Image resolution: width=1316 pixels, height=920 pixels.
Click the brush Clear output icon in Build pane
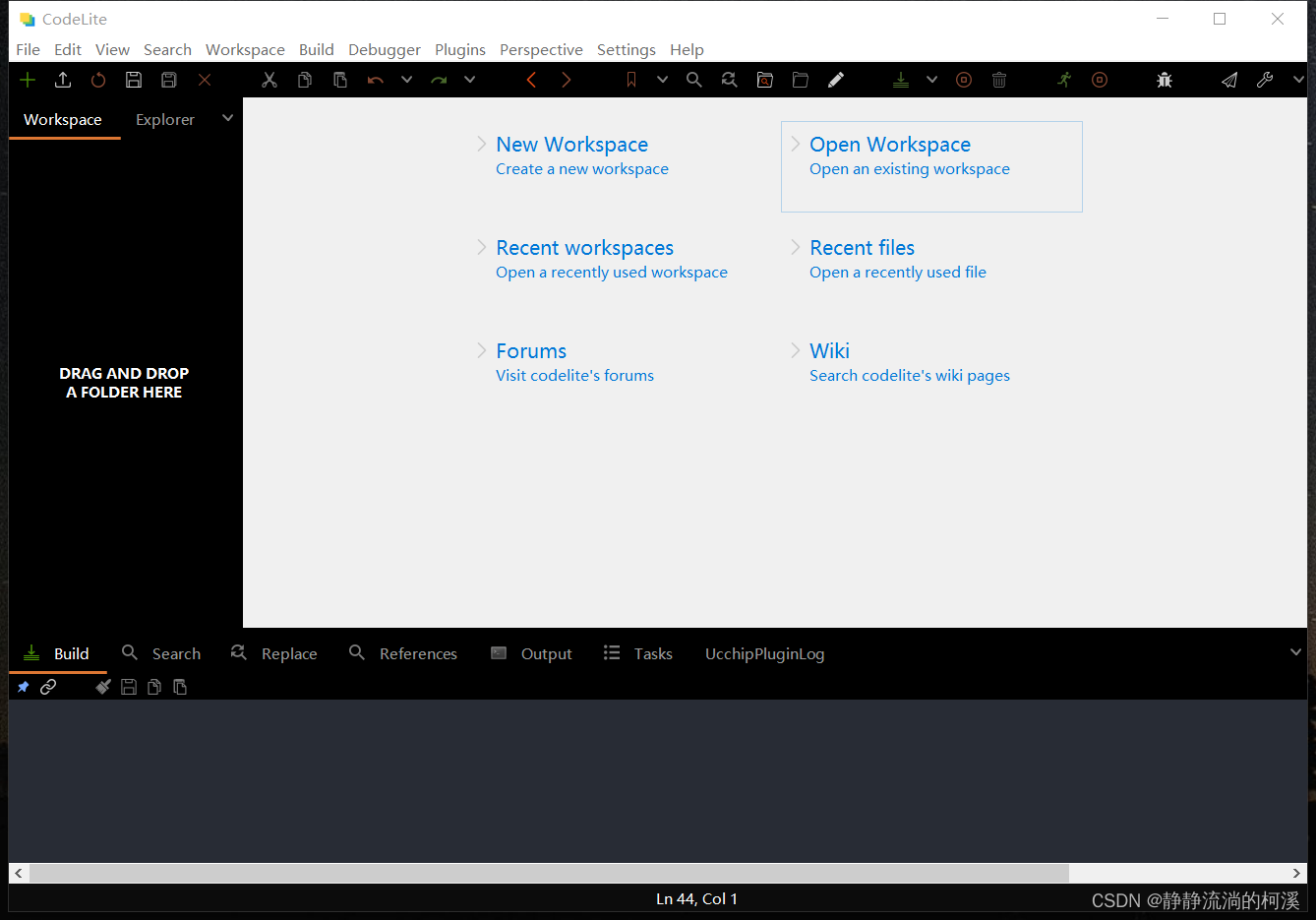click(x=103, y=687)
